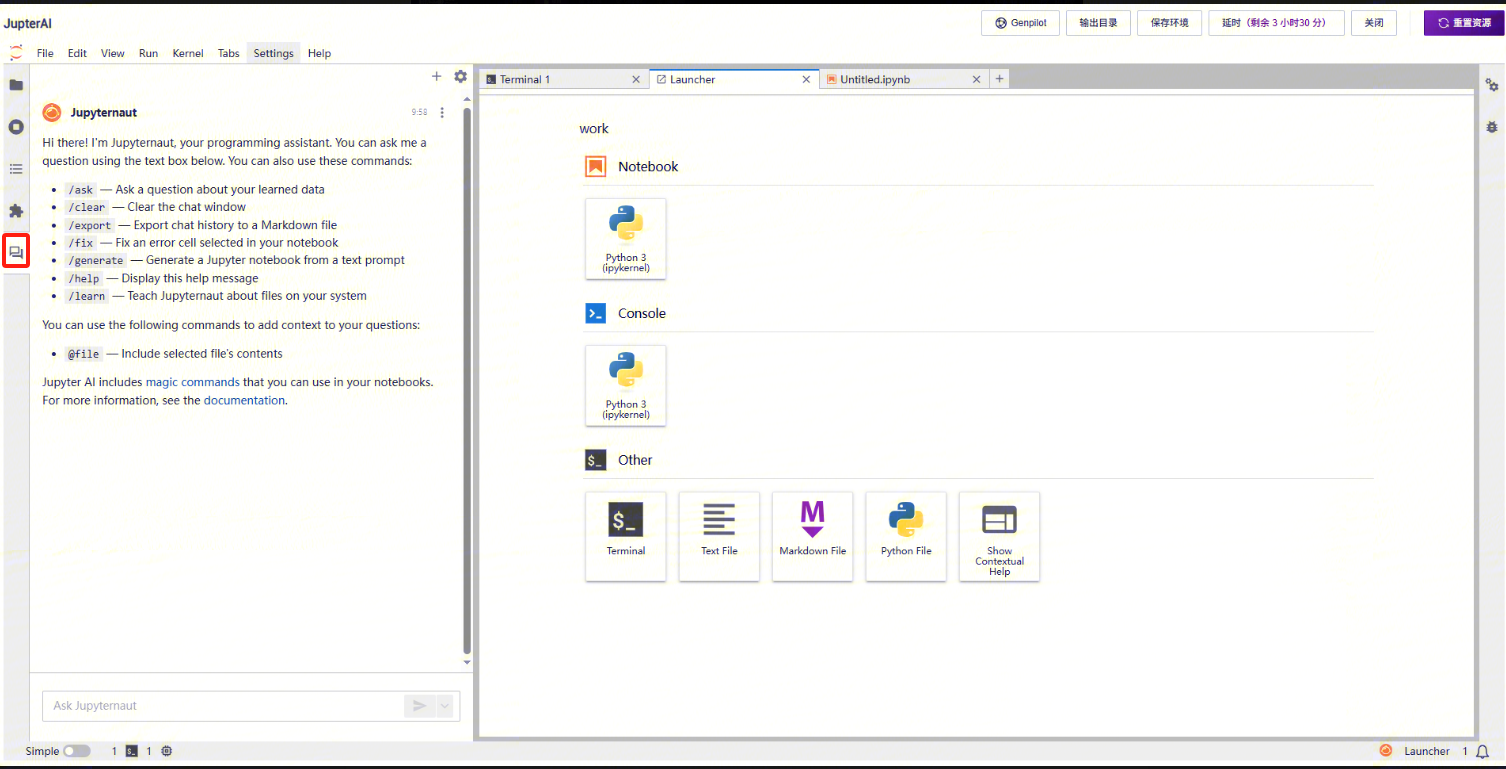
Task: Click the purple 重置资源 button
Action: (1464, 23)
